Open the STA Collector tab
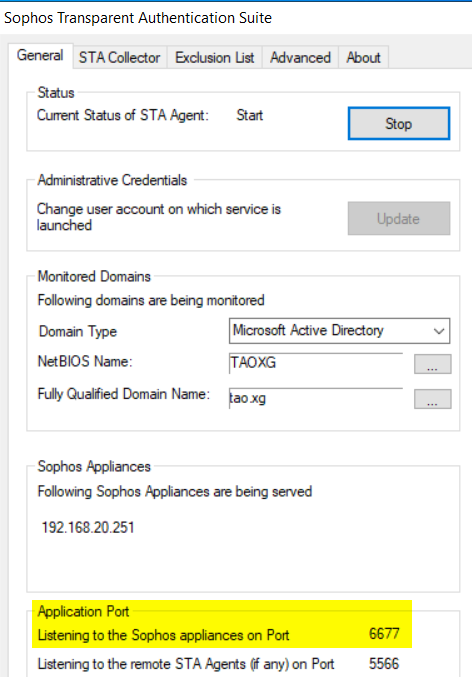The image size is (472, 677). pyautogui.click(x=119, y=57)
